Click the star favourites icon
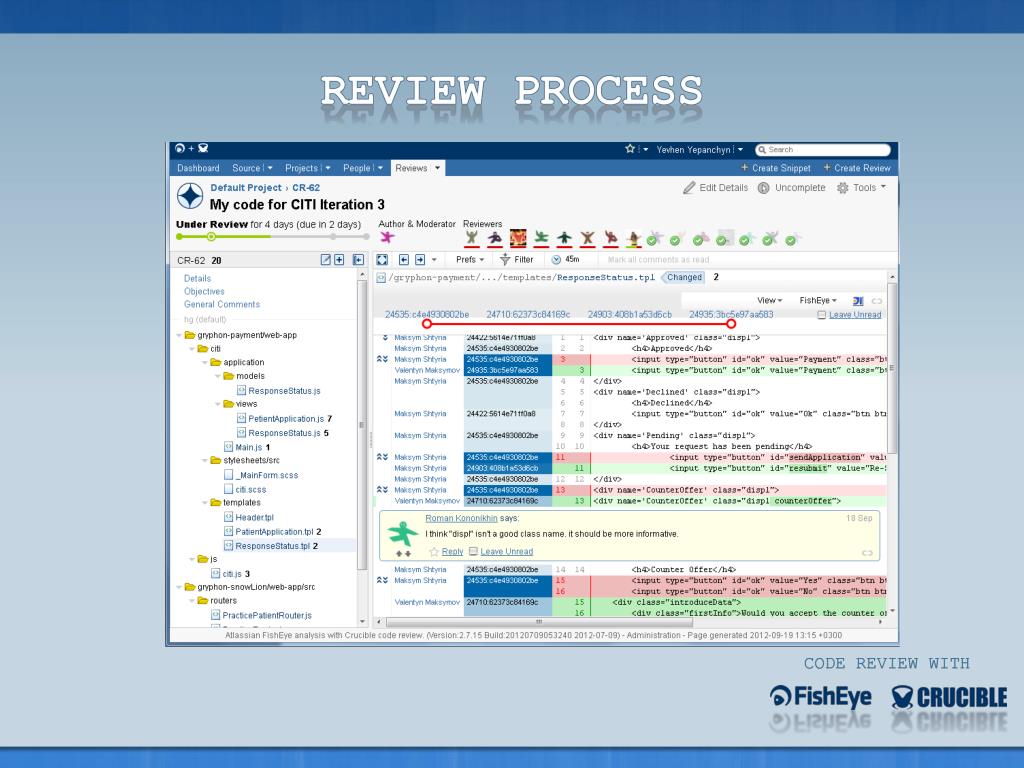Viewport: 1024px width, 768px height. (630, 149)
